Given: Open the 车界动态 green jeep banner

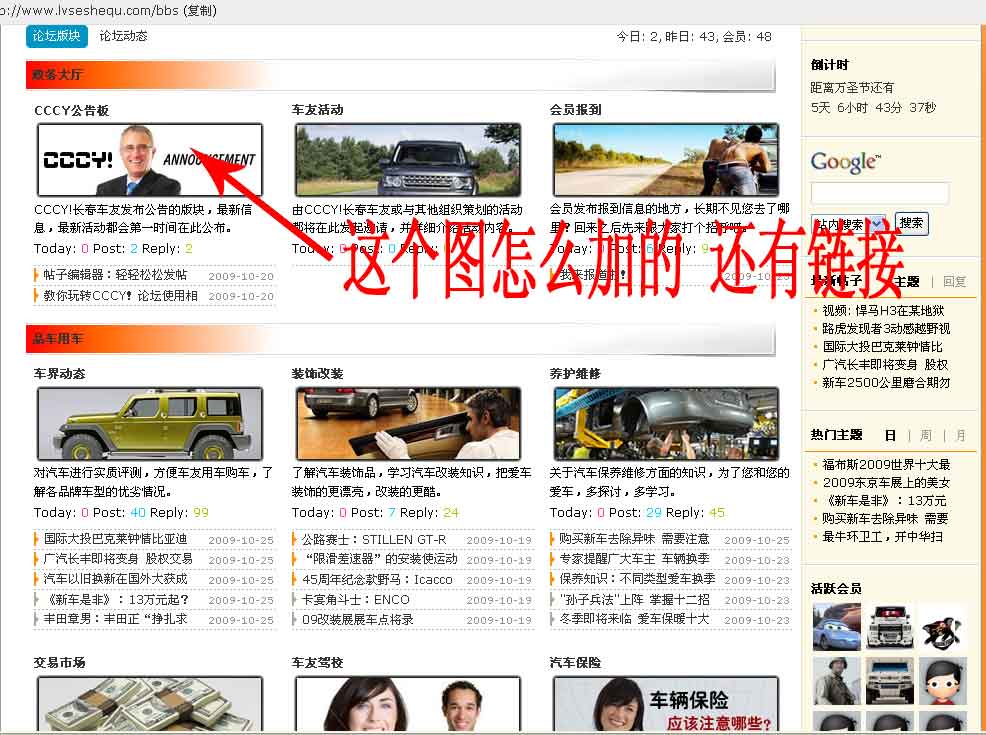Looking at the screenshot, I should (x=150, y=424).
